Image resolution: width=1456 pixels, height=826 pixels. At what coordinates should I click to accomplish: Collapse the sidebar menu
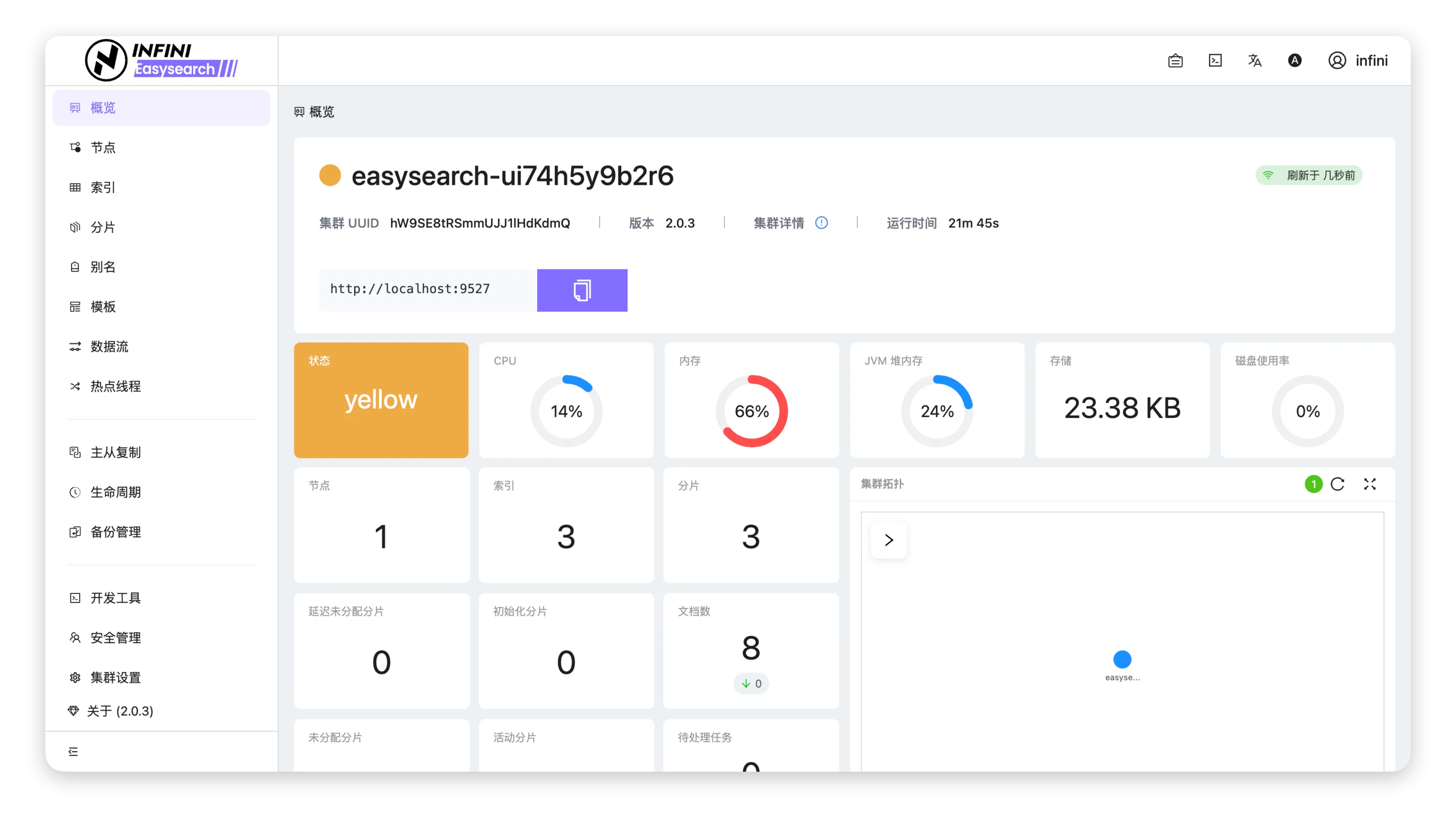point(73,752)
